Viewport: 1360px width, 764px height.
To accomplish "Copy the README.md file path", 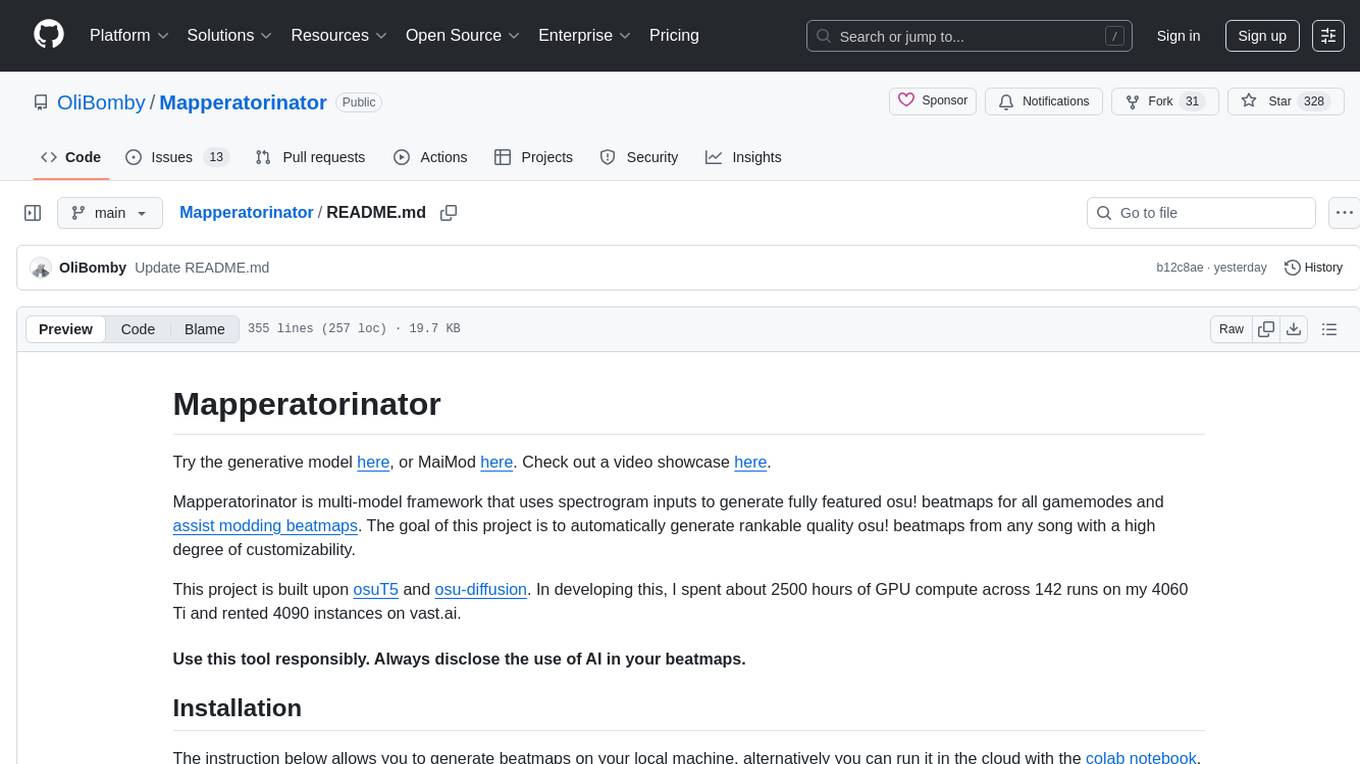I will (449, 213).
